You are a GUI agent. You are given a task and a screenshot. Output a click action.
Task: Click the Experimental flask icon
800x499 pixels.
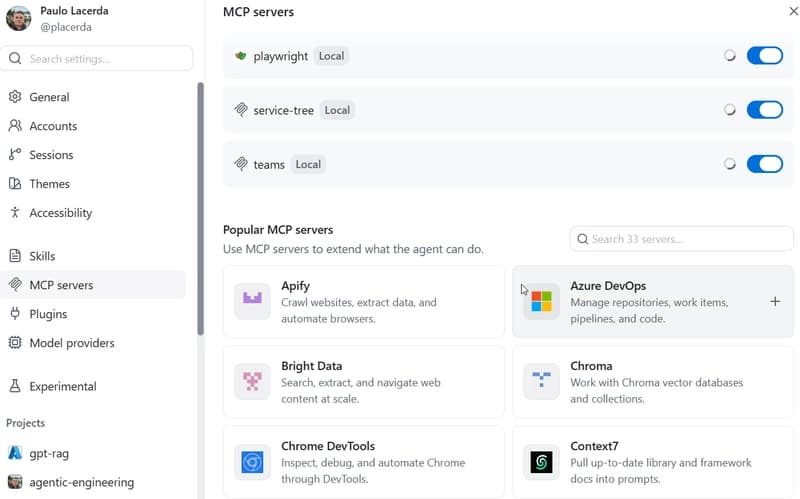(15, 386)
